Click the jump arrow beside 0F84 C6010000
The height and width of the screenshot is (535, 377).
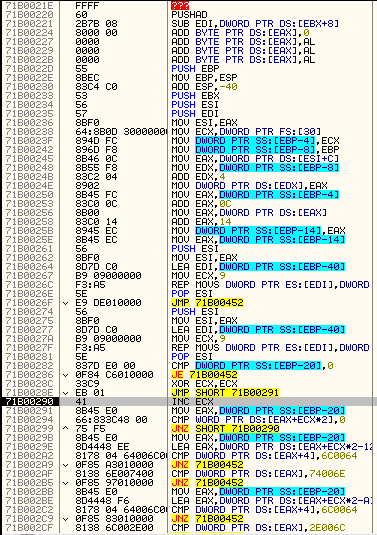point(66,375)
